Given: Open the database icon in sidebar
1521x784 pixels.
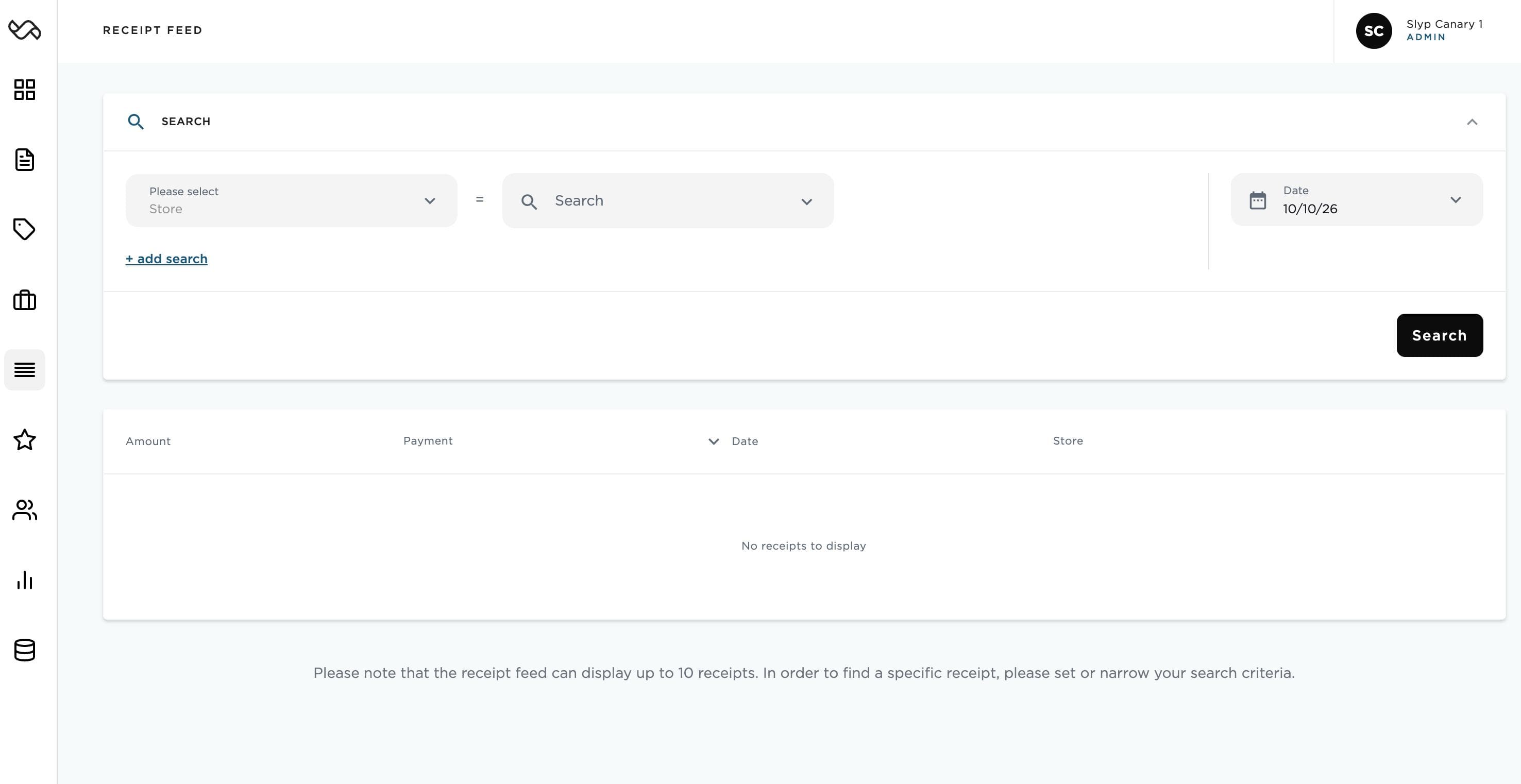Looking at the screenshot, I should (25, 650).
